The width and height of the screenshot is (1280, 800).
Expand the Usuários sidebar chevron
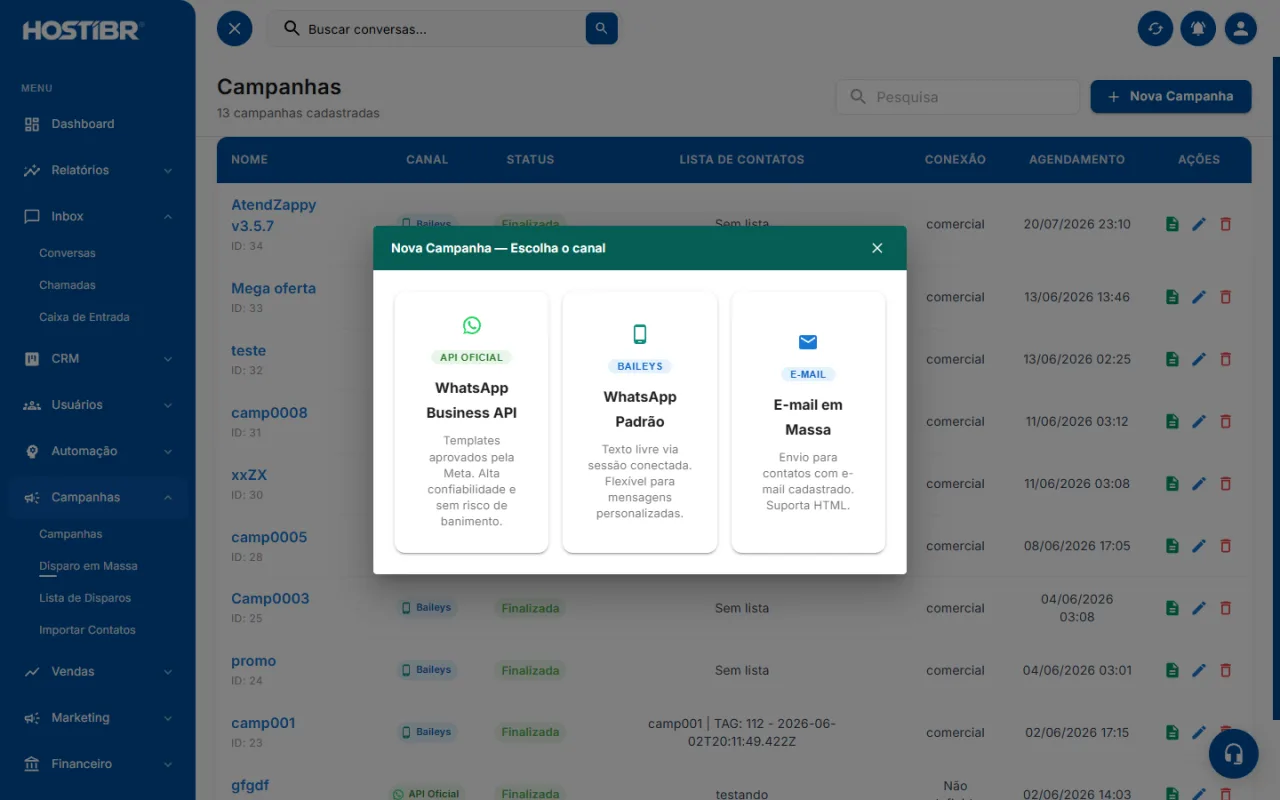tap(168, 405)
